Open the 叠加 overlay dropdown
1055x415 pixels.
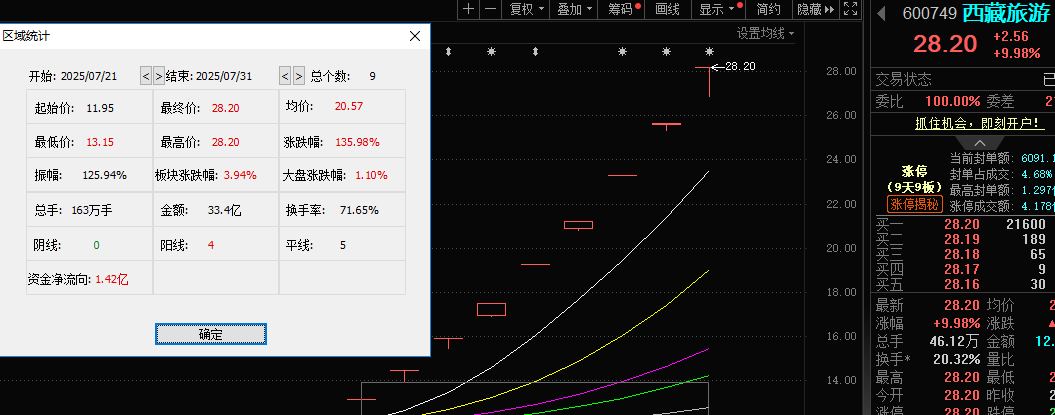[574, 9]
